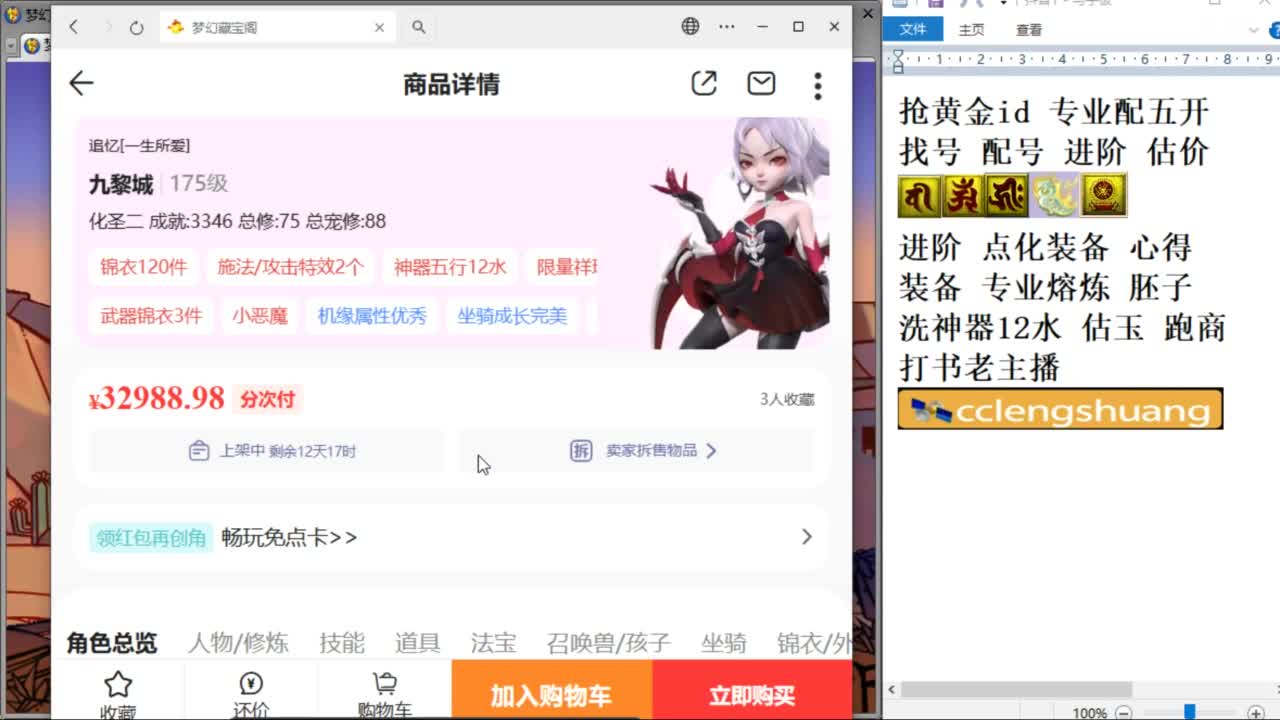The image size is (1280, 720).
Task: Click the 分次付 installment badge
Action: pos(267,399)
